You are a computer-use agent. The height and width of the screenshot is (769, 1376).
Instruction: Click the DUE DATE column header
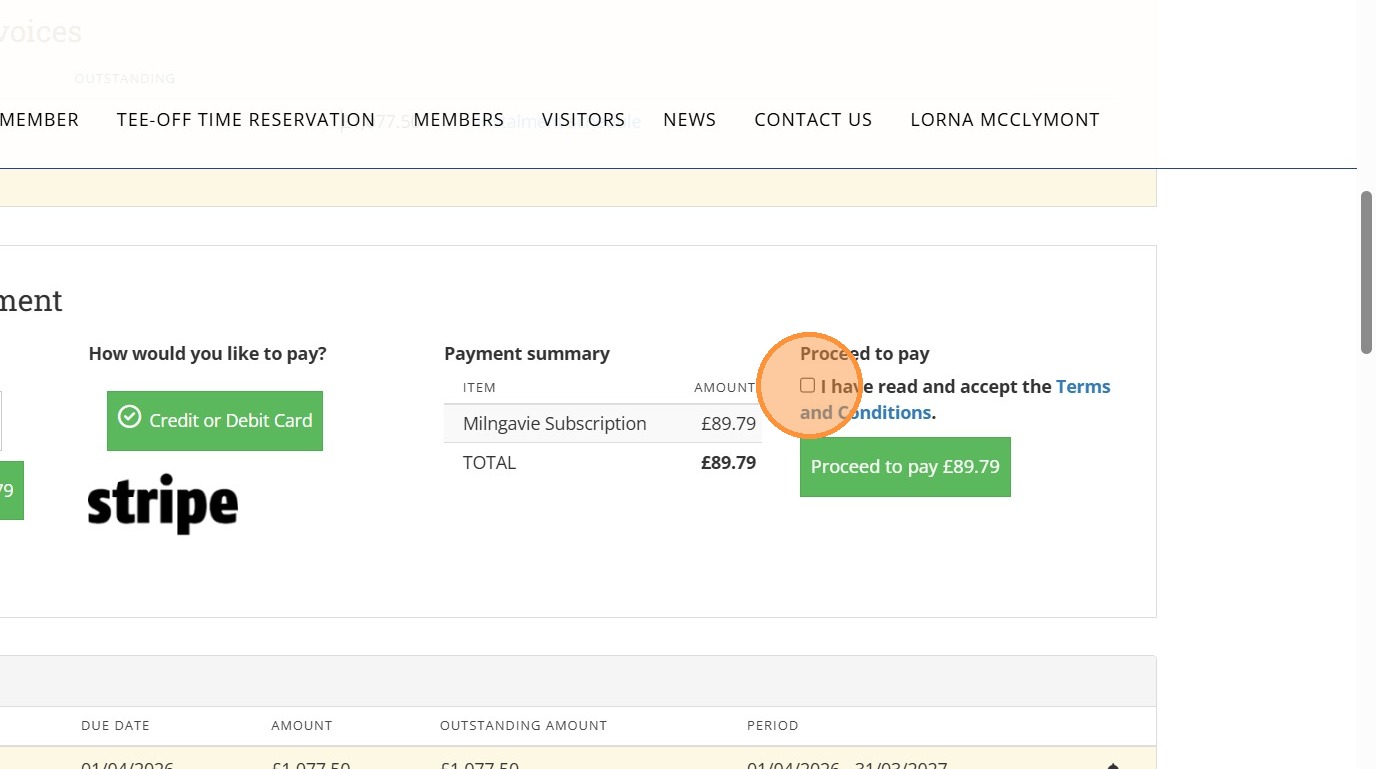pyautogui.click(x=116, y=726)
